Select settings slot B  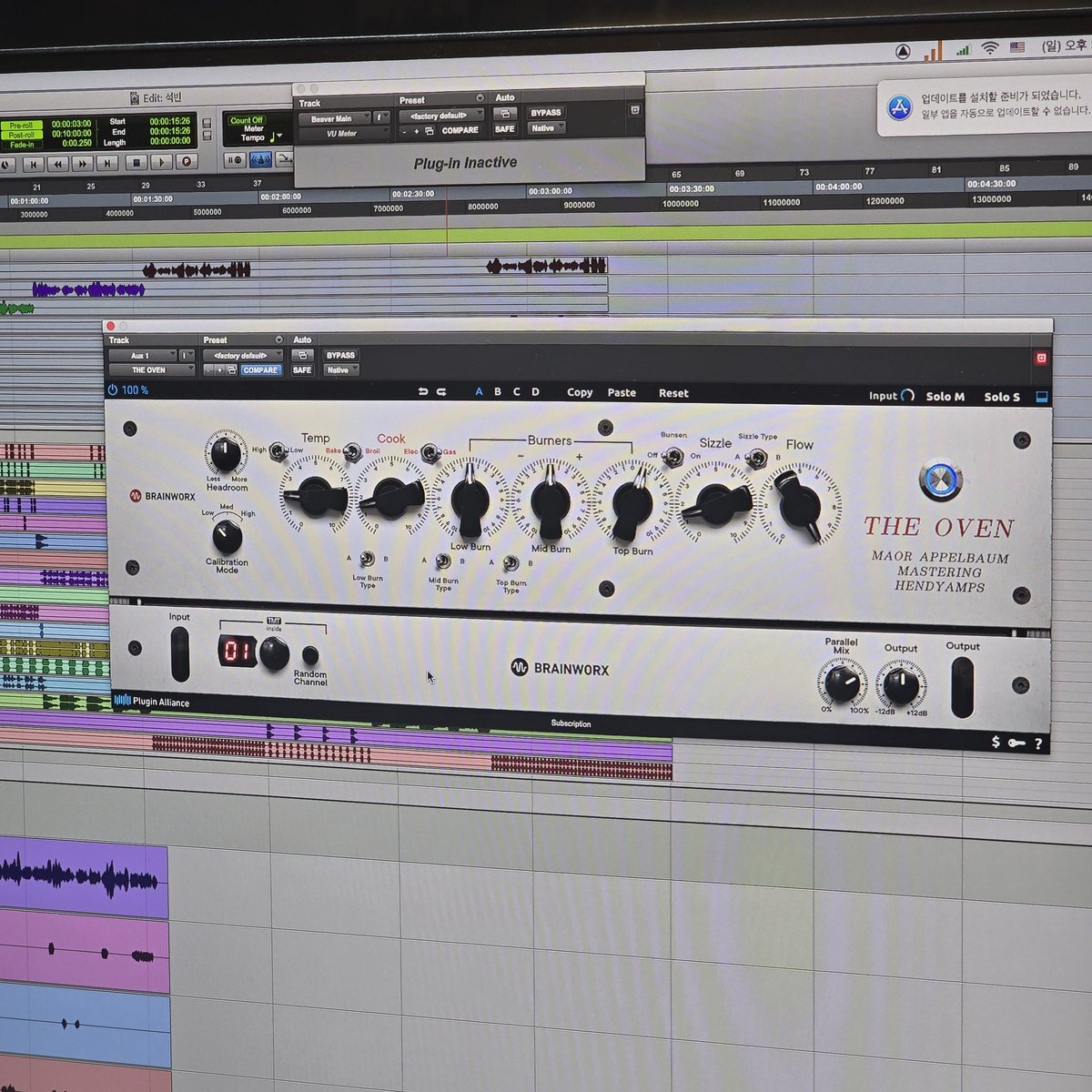pyautogui.click(x=498, y=392)
